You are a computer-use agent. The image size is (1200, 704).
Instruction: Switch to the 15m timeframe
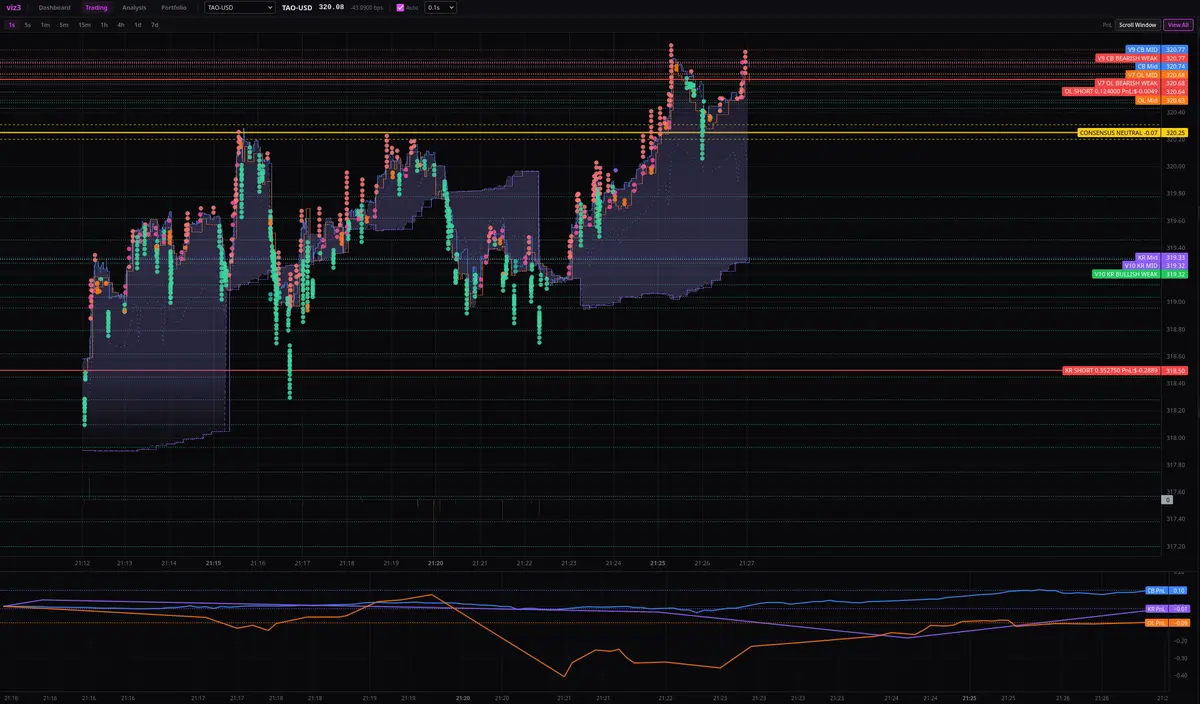[x=84, y=24]
